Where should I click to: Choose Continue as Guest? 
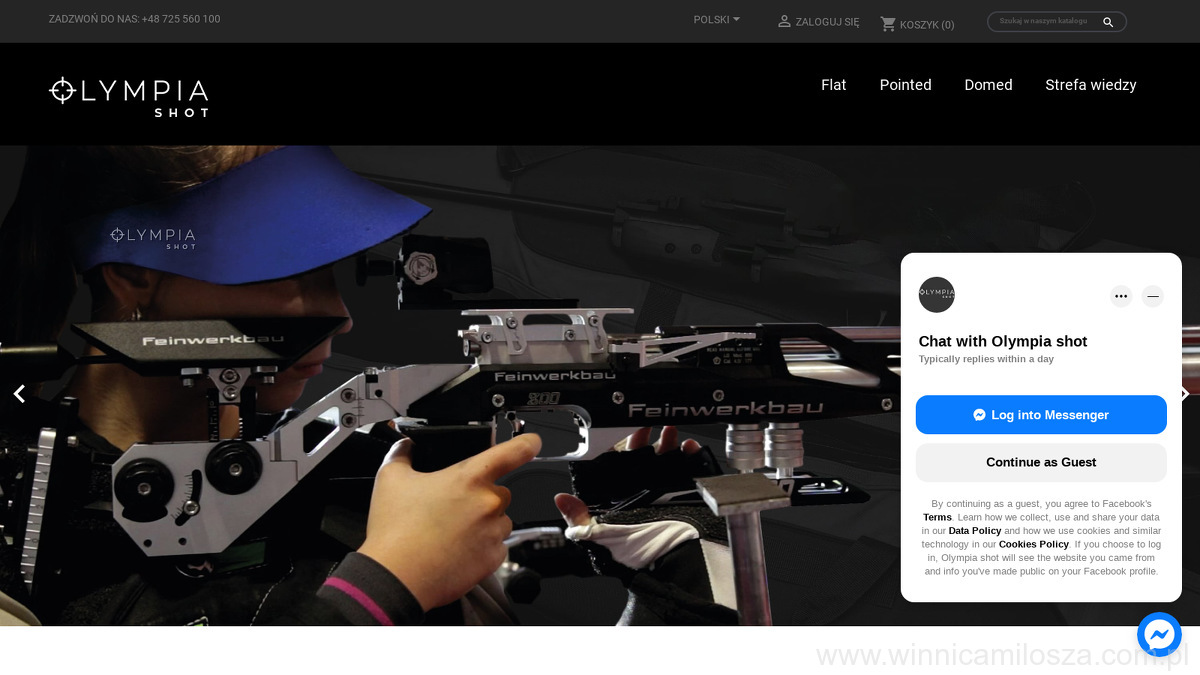tap(1041, 462)
